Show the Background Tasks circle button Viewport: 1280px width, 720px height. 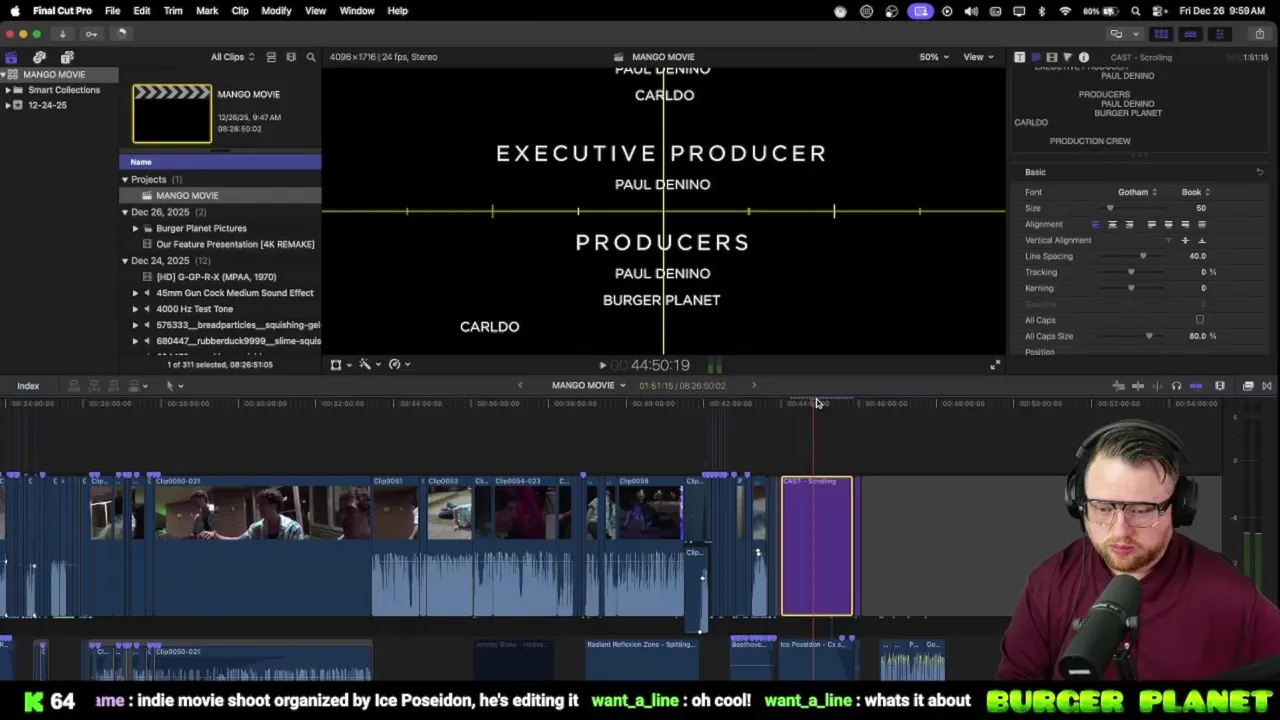[x=121, y=34]
